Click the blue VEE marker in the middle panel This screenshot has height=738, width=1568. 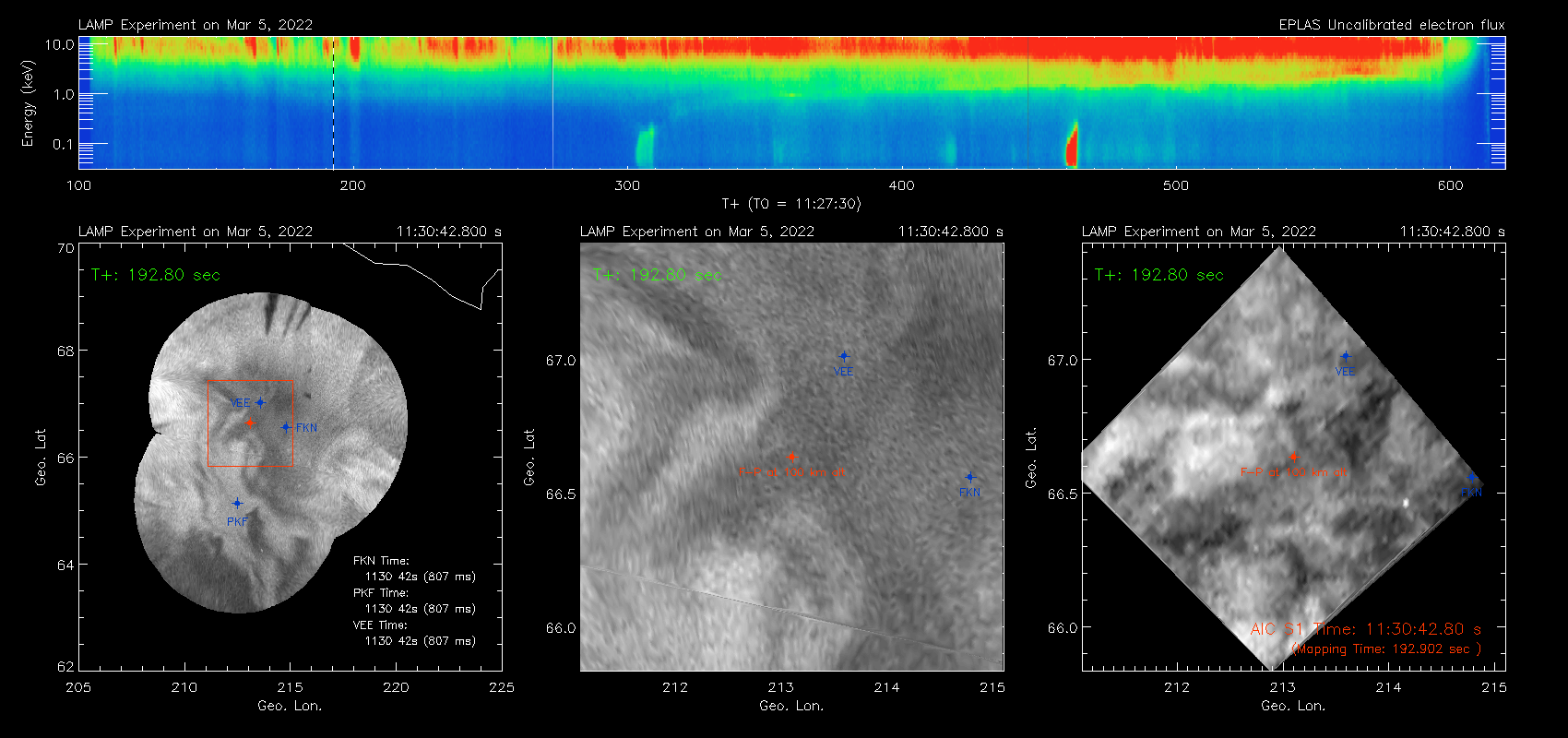(843, 356)
